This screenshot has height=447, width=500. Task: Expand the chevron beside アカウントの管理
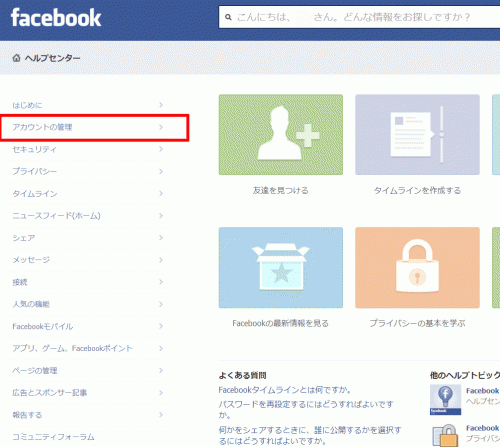pyautogui.click(x=161, y=127)
